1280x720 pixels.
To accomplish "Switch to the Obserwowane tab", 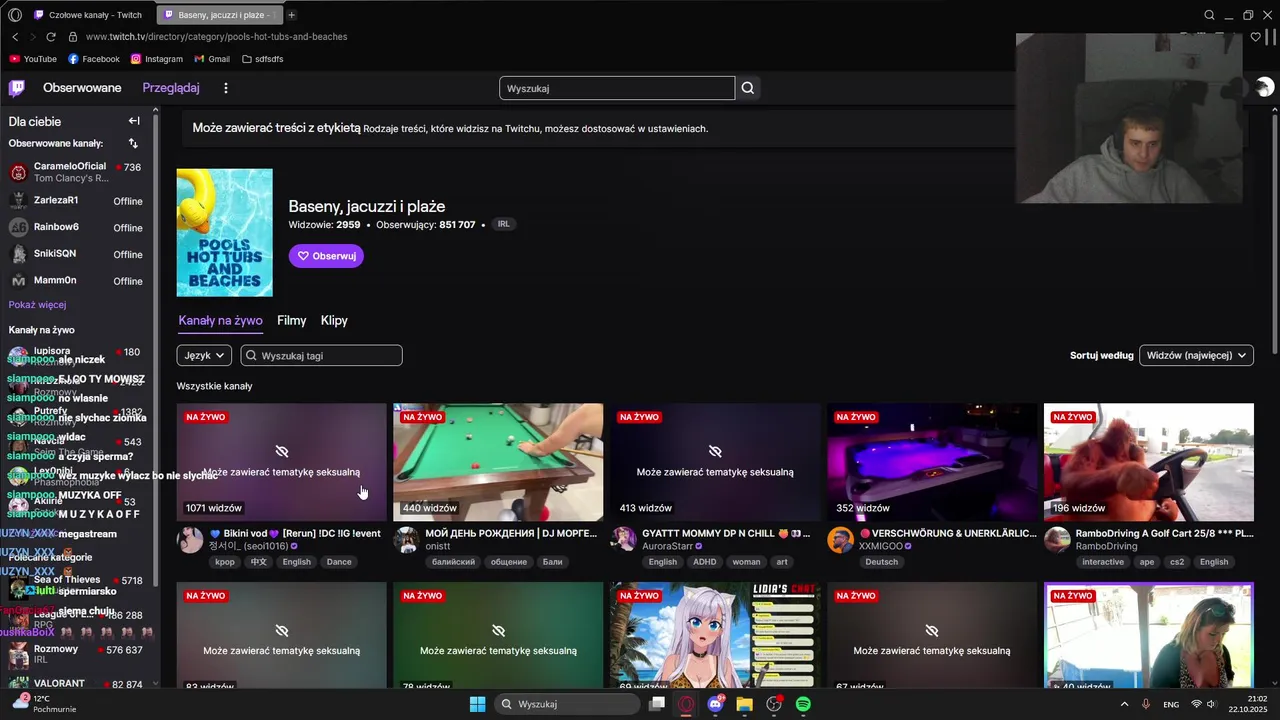I will coord(82,88).
